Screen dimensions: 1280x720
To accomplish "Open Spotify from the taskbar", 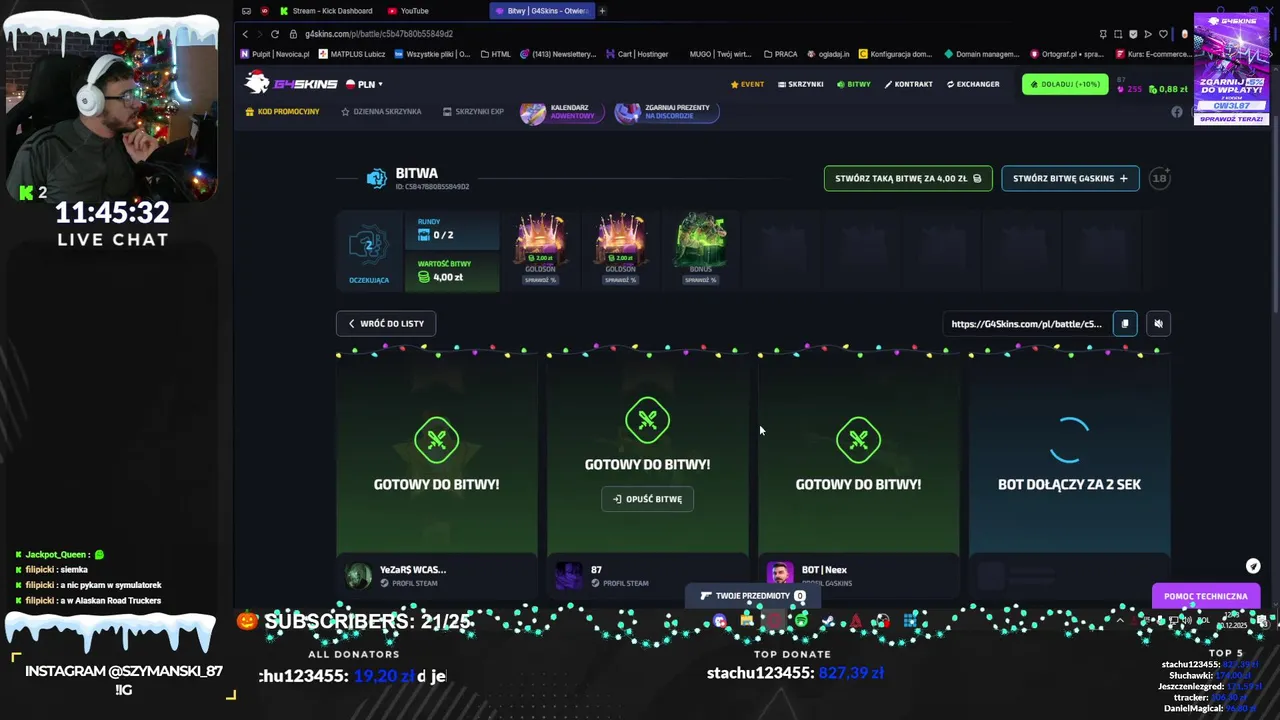I will coord(801,621).
